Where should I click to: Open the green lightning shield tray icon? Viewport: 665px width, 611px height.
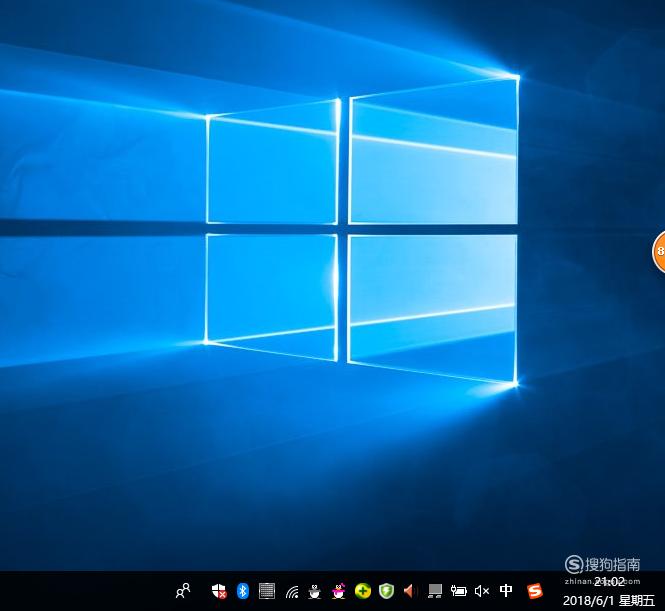click(x=386, y=591)
